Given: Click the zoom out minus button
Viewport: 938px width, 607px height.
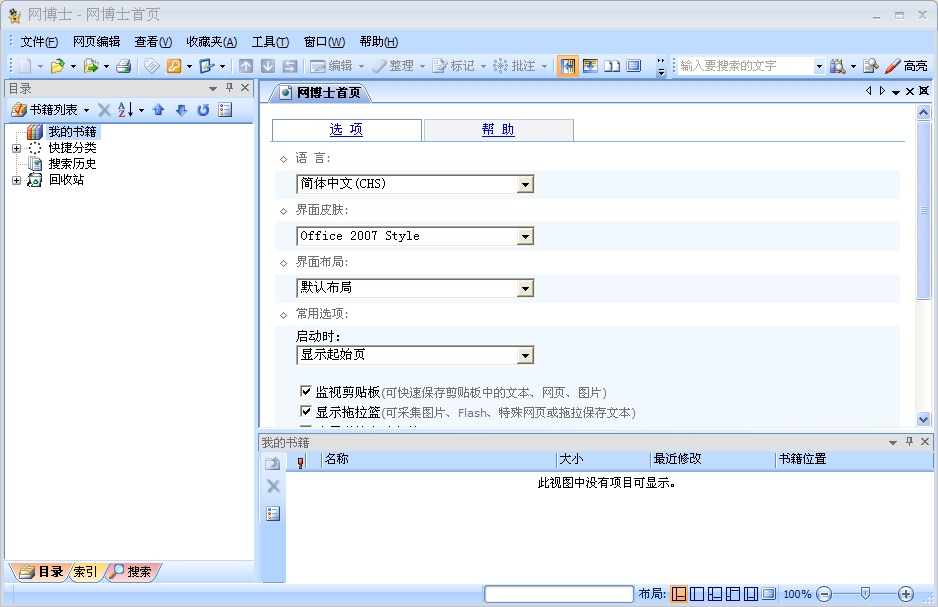Looking at the screenshot, I should pyautogui.click(x=824, y=594).
